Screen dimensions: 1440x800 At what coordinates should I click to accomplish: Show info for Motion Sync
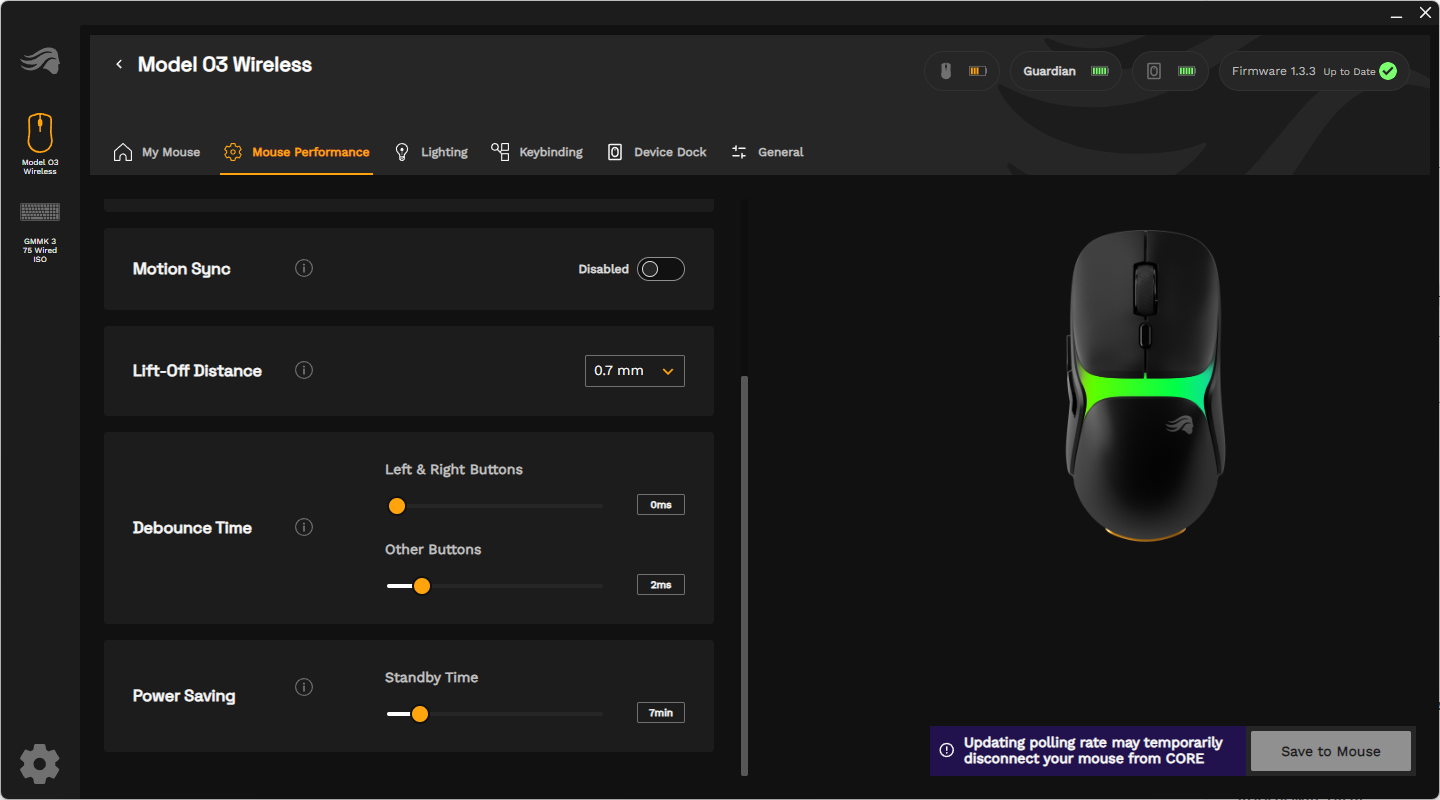coord(304,268)
